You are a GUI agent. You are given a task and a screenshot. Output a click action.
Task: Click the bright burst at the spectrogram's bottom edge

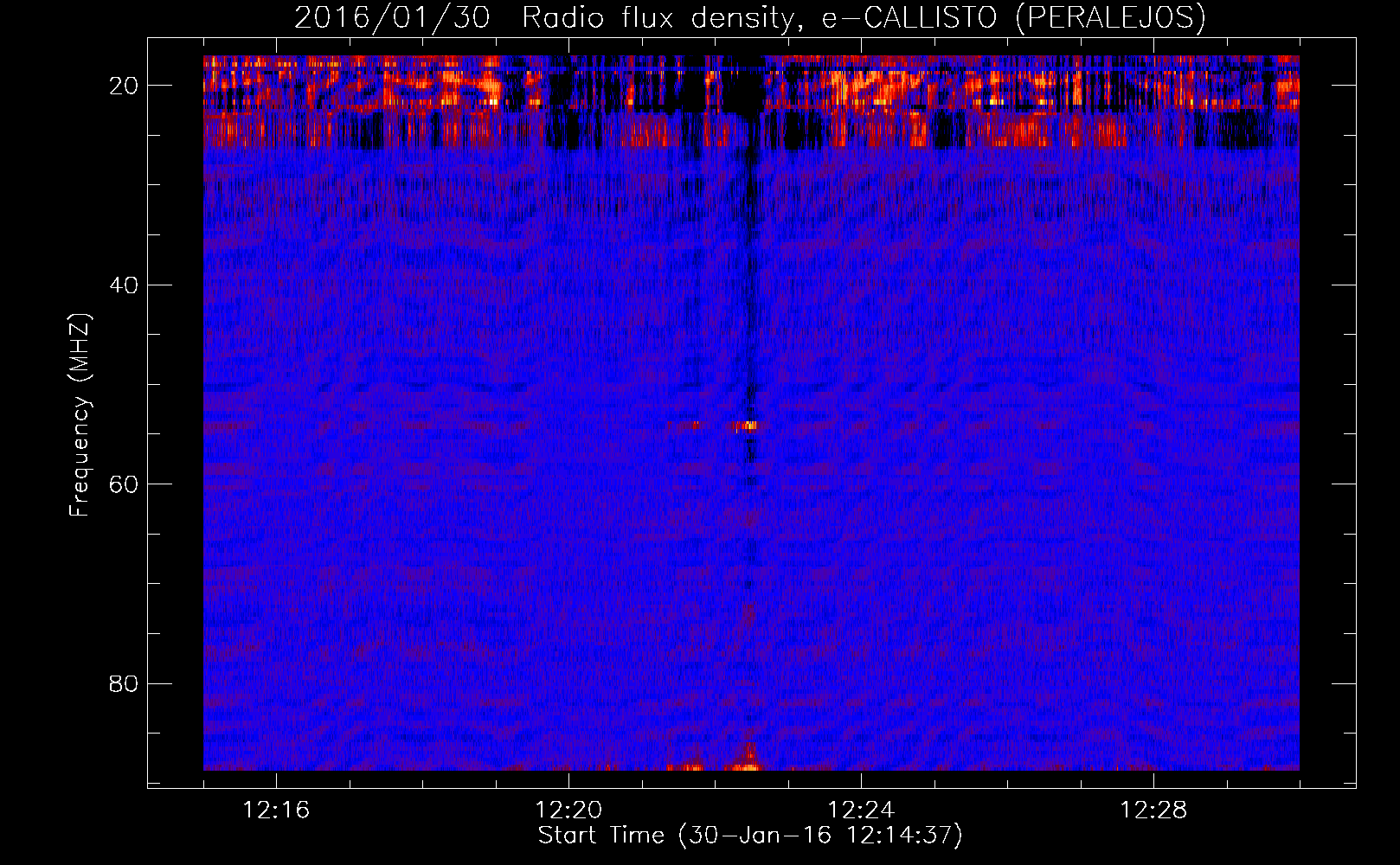746,759
